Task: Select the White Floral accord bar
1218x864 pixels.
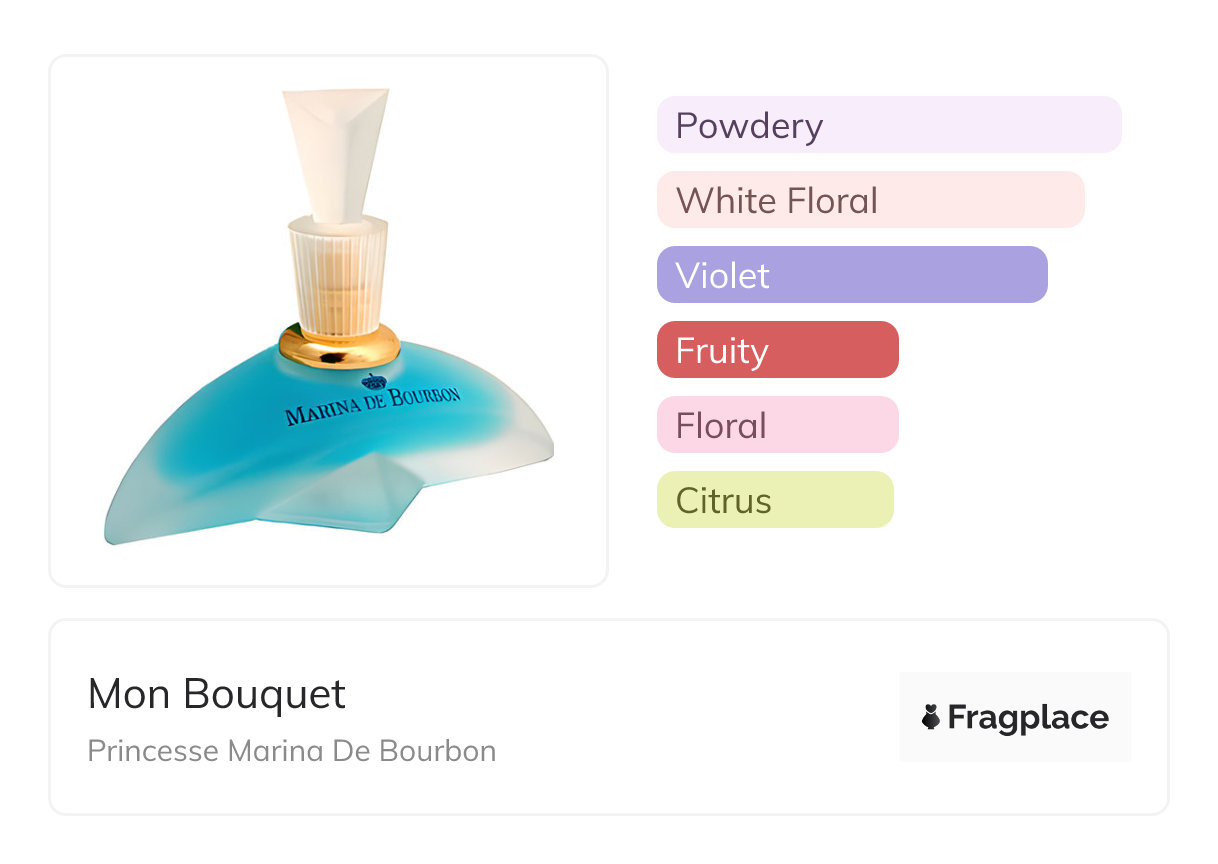Action: (x=871, y=200)
